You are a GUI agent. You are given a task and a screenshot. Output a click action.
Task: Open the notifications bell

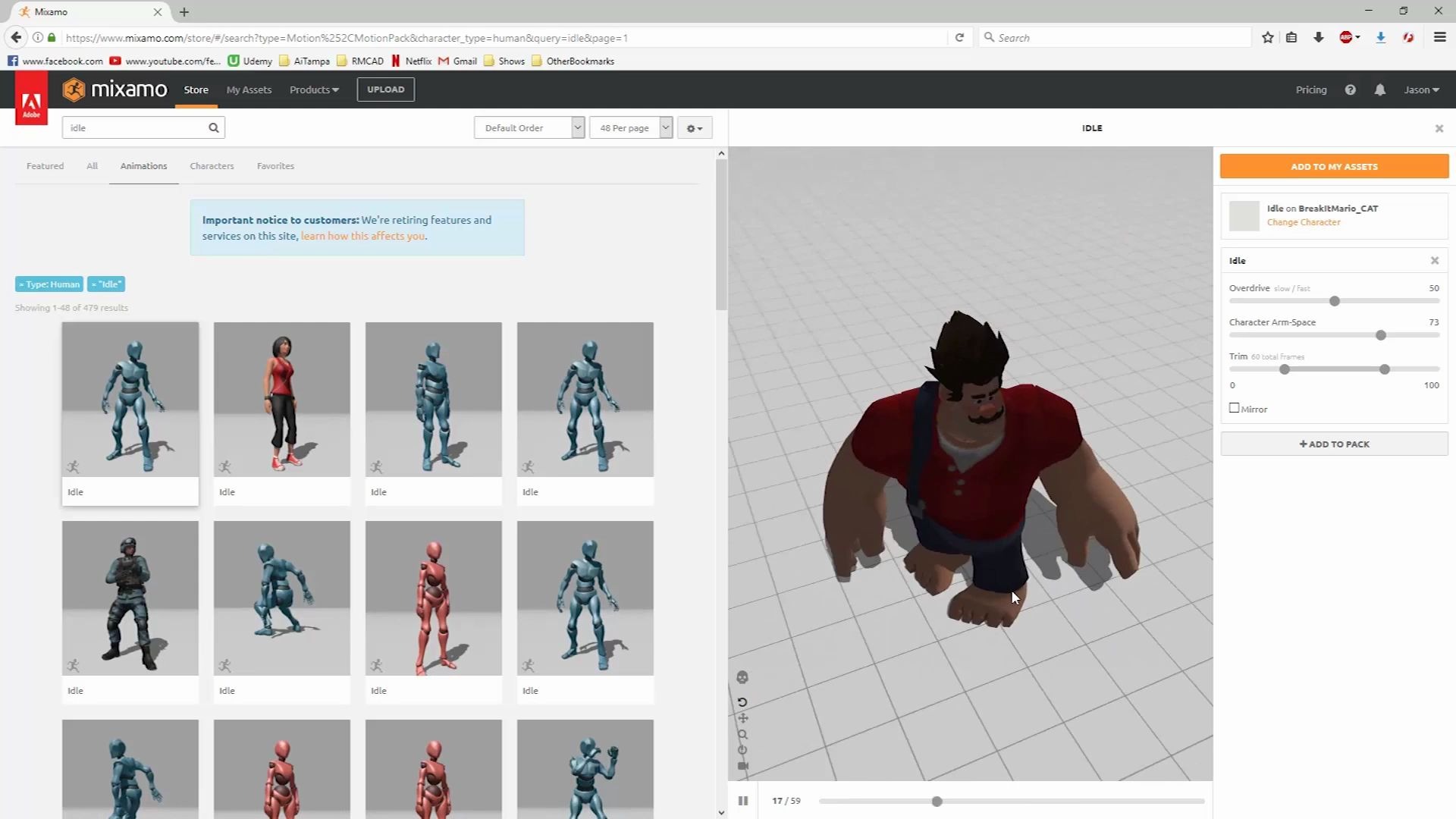click(1380, 89)
